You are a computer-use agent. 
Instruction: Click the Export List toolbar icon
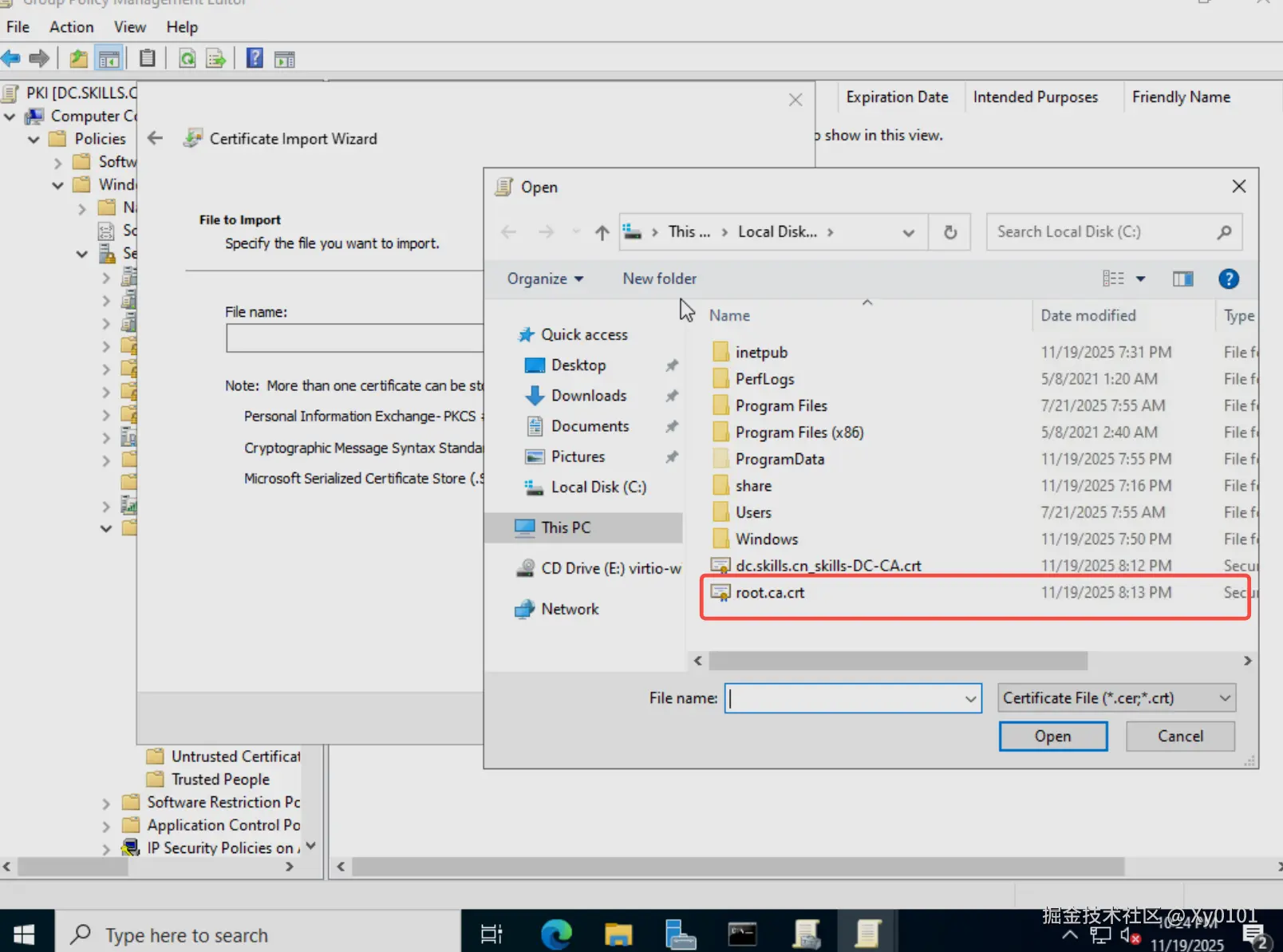click(215, 58)
